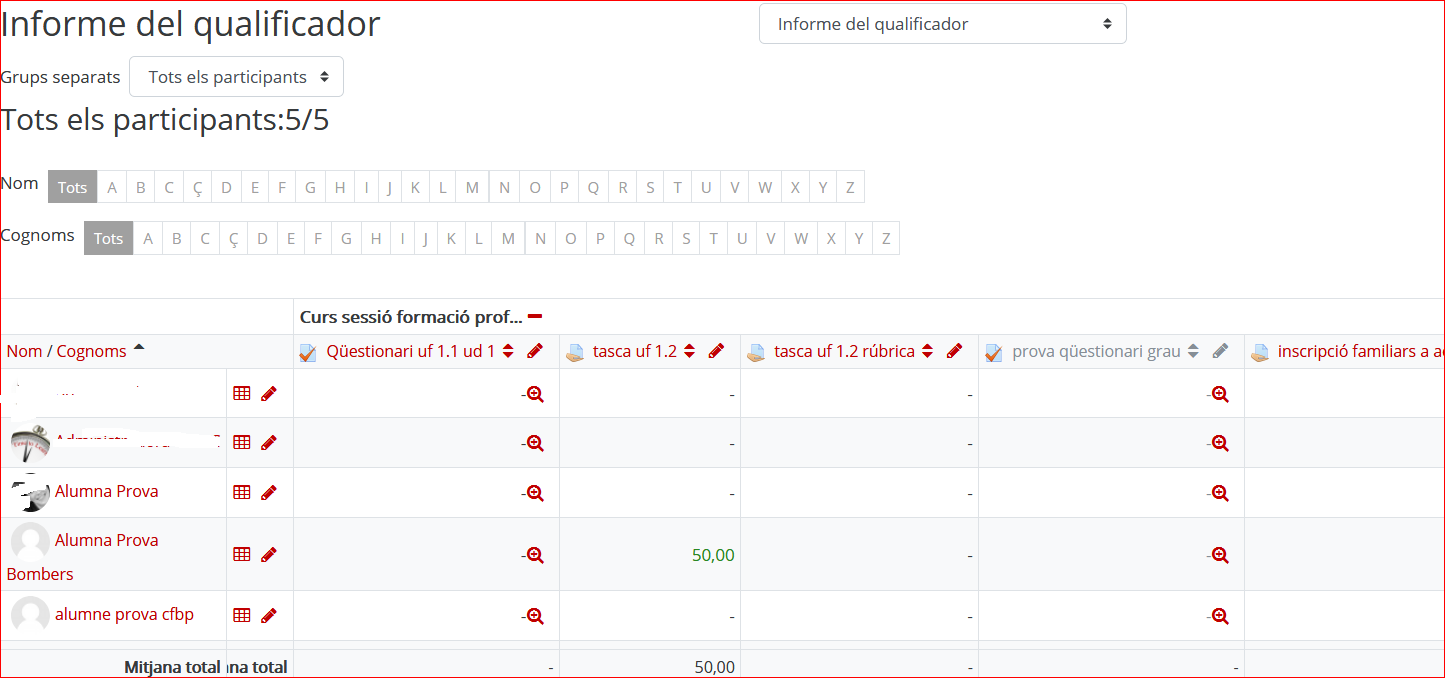Screen dimensions: 1445x678
Task: Click the Tots els participants:5/5 heading
Action: tap(165, 120)
